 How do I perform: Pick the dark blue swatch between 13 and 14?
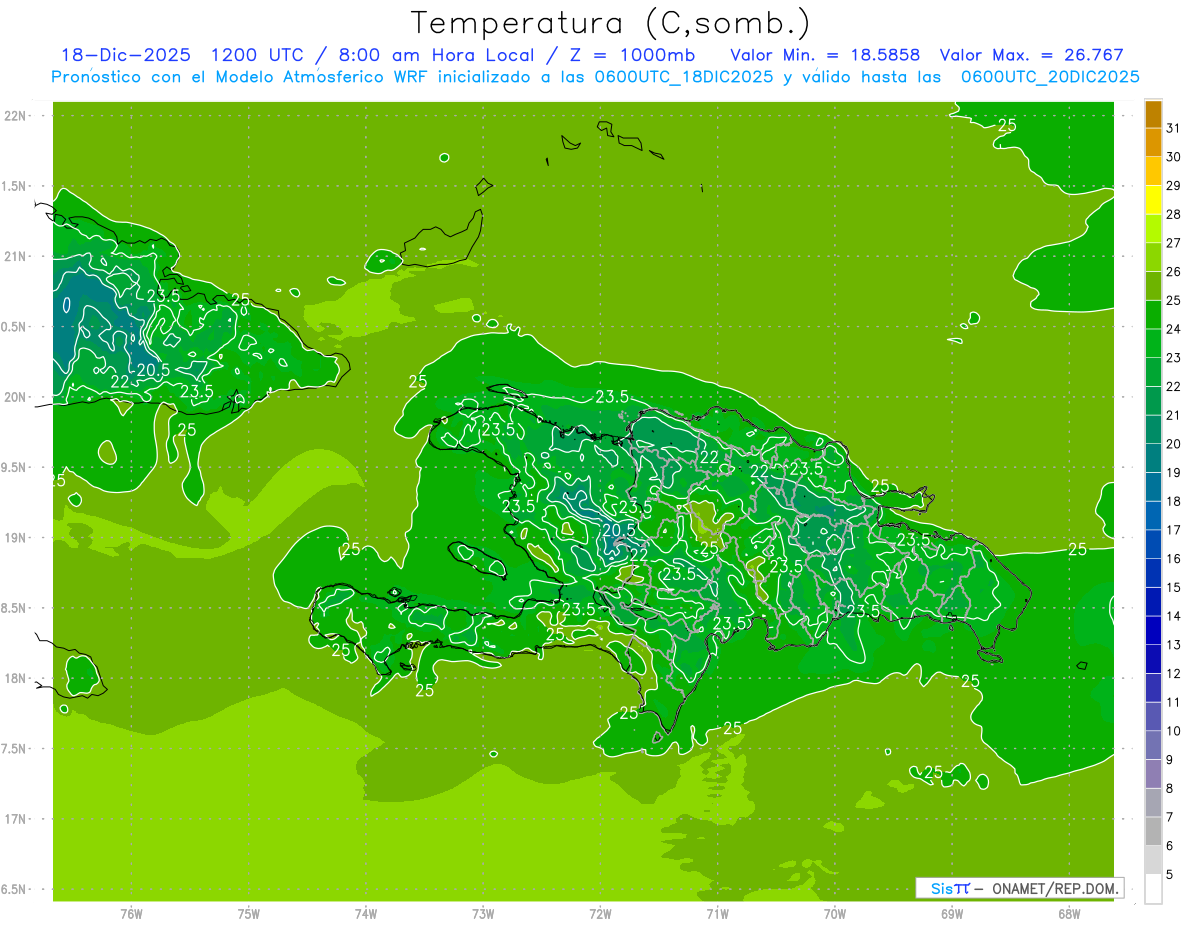[1153, 631]
